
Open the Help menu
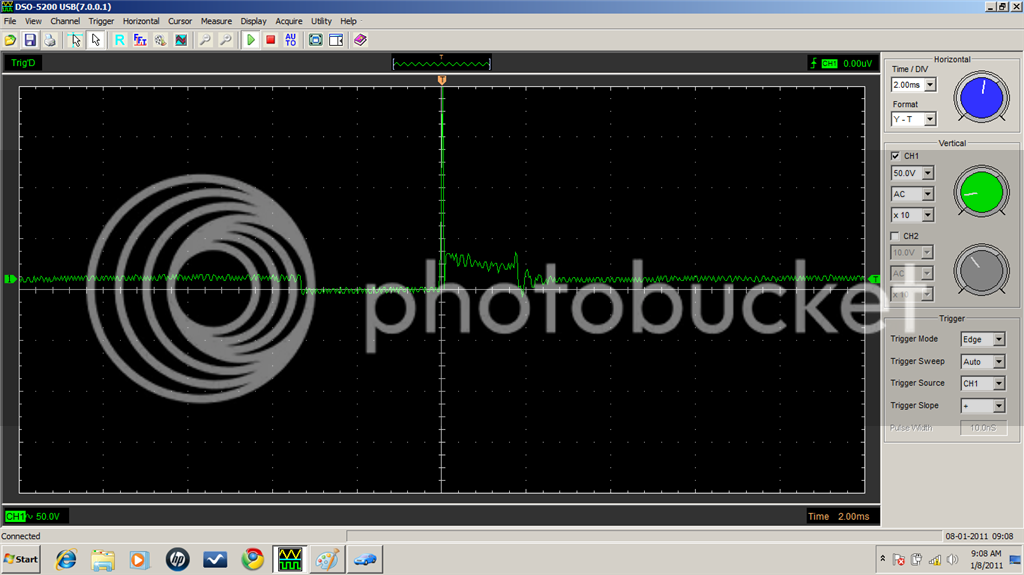(x=348, y=21)
